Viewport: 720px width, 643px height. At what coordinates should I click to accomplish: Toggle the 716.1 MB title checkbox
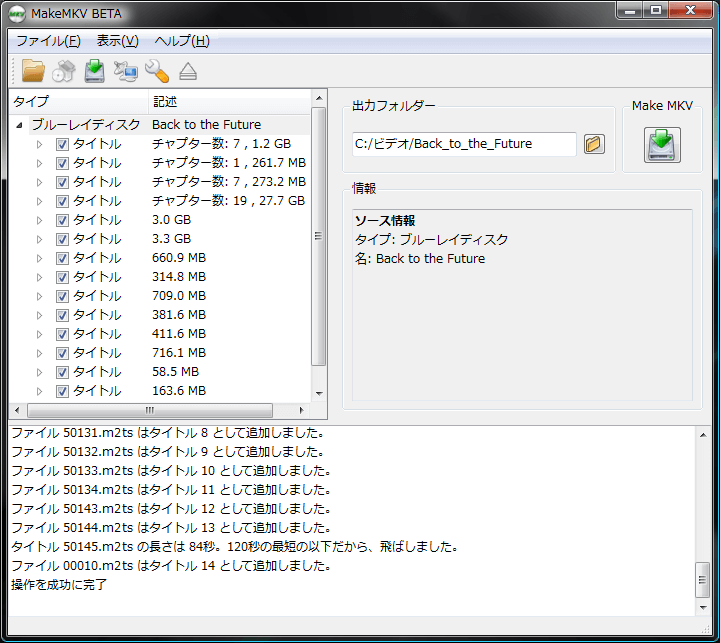pos(62,353)
